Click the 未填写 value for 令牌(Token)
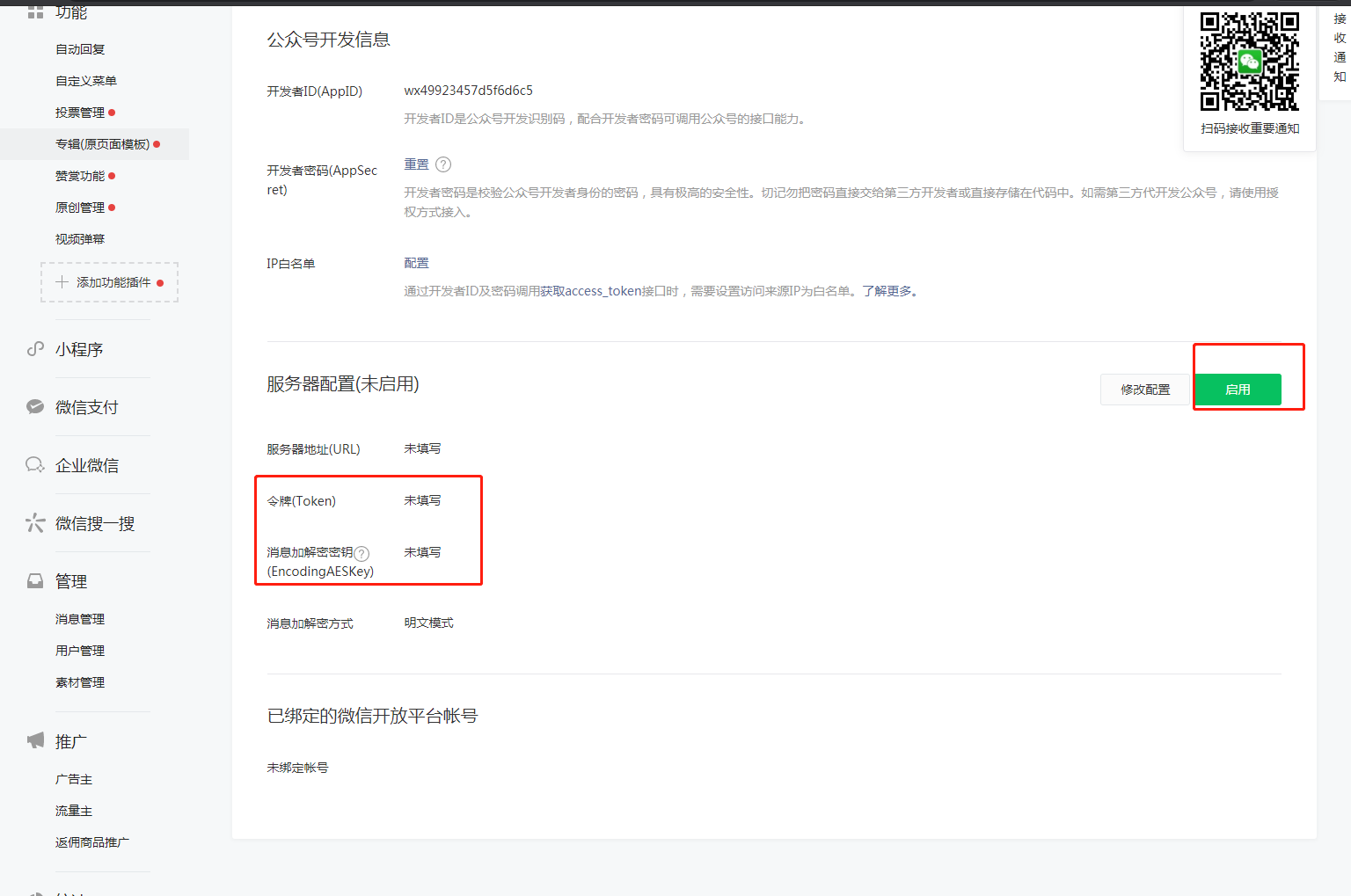Viewport: 1351px width, 896px height. [x=422, y=500]
